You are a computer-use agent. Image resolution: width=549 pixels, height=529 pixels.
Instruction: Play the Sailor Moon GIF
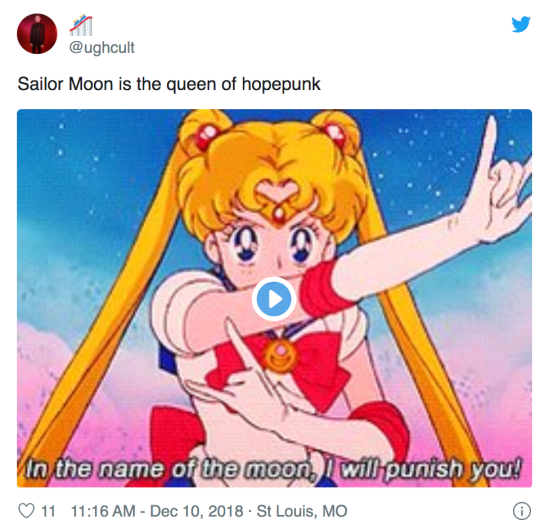(x=274, y=299)
